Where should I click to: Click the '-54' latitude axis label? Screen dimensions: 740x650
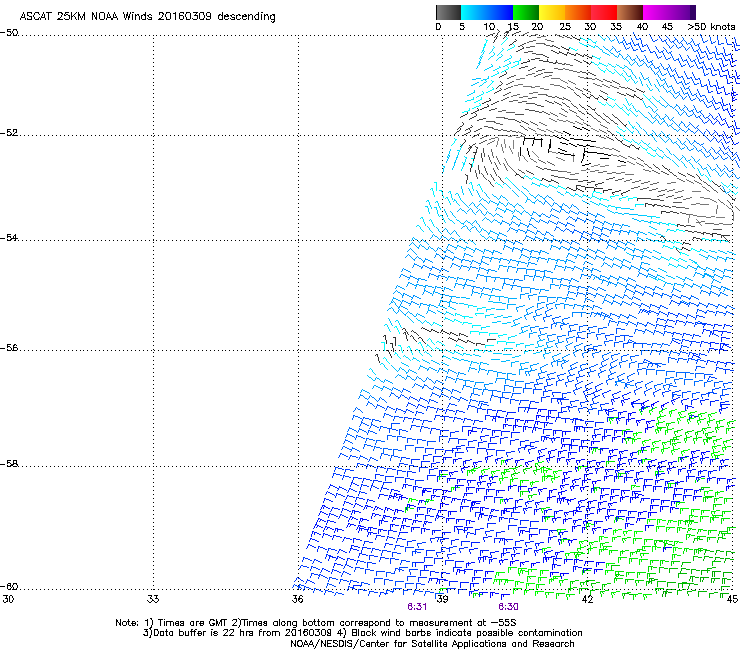pos(9,238)
